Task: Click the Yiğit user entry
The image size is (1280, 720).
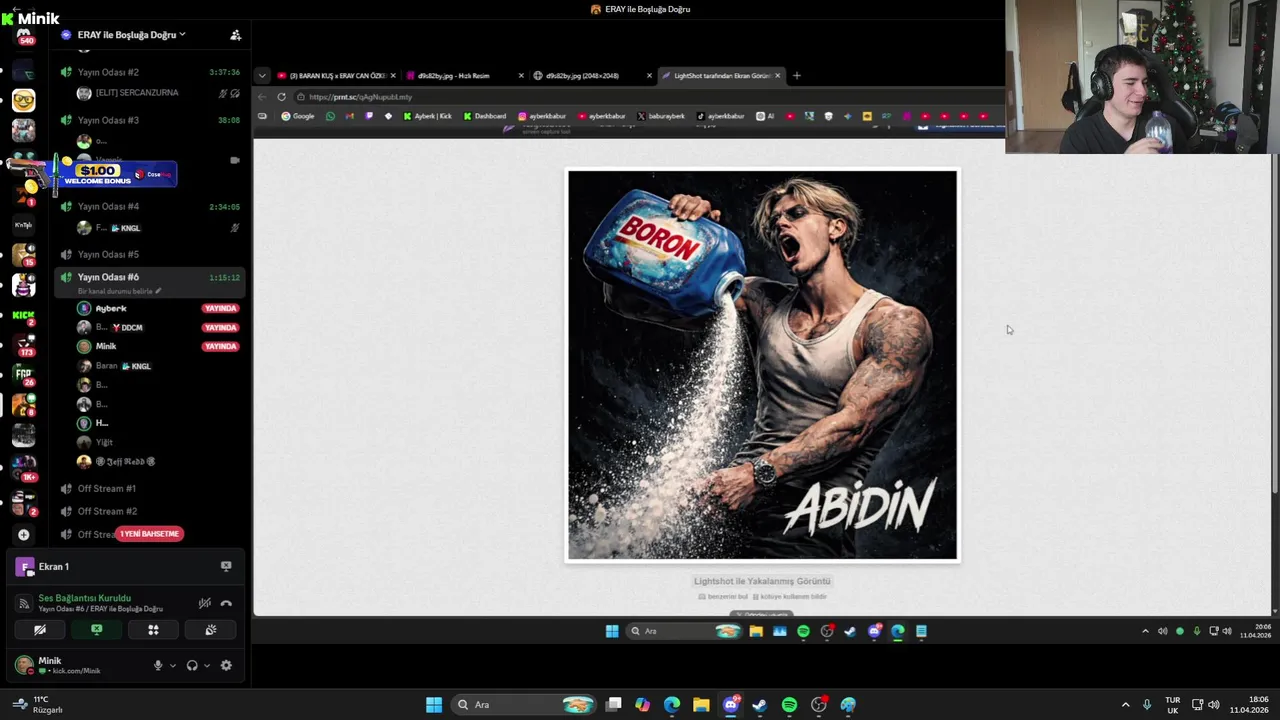Action: tap(104, 442)
